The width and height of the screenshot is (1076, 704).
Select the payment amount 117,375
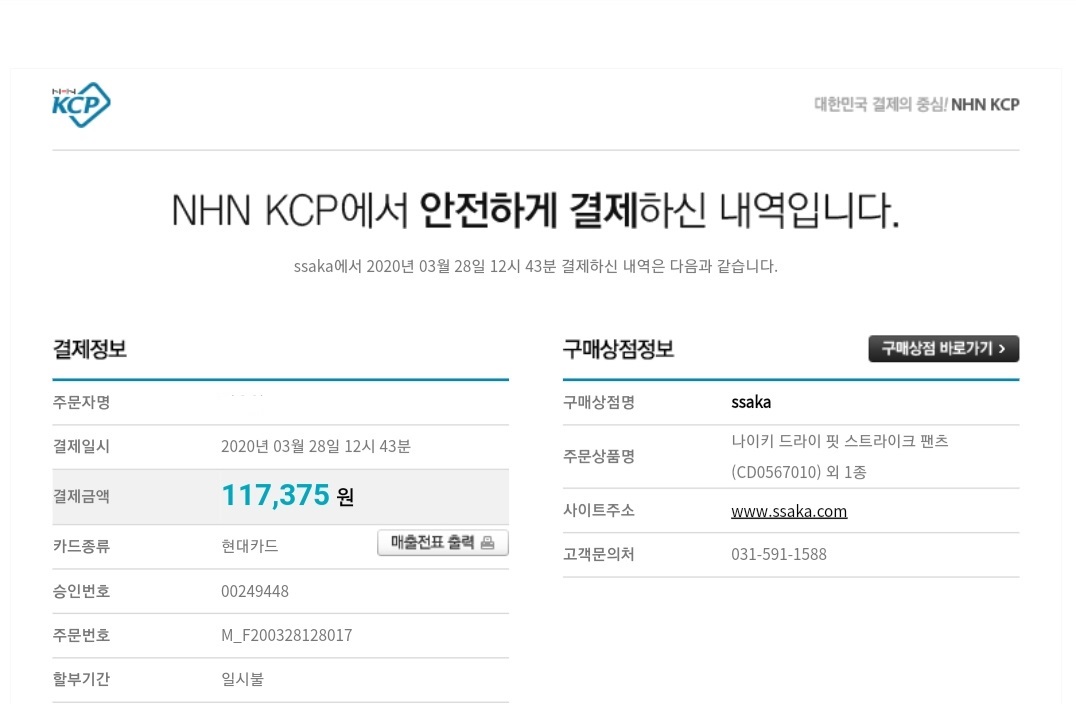275,495
